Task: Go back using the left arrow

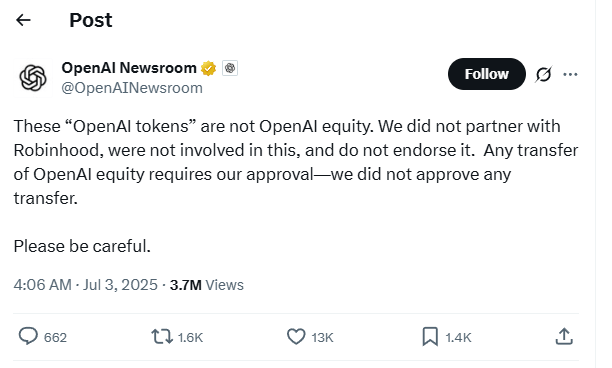Action: coord(23,20)
